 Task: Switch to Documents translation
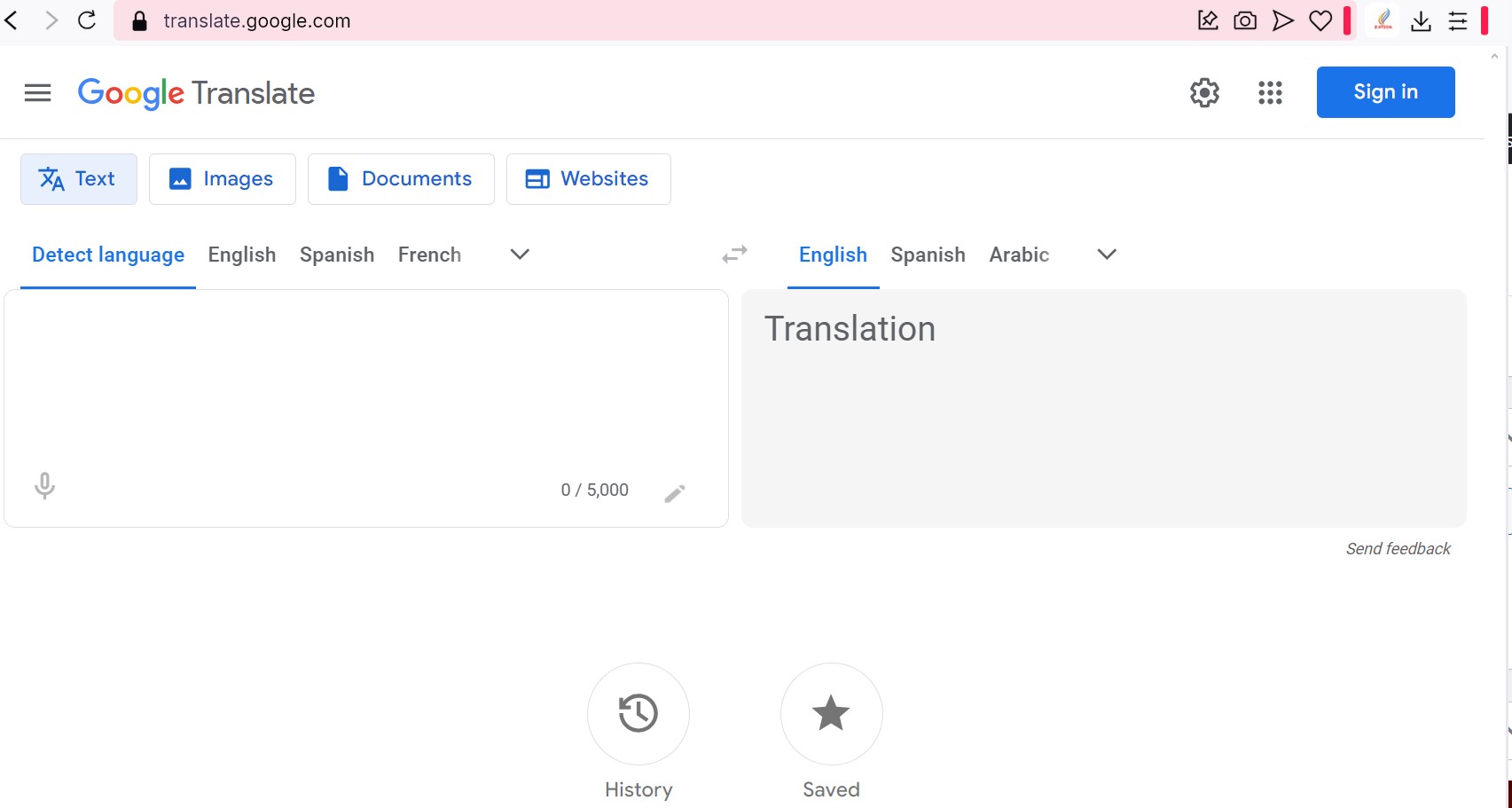tap(401, 179)
